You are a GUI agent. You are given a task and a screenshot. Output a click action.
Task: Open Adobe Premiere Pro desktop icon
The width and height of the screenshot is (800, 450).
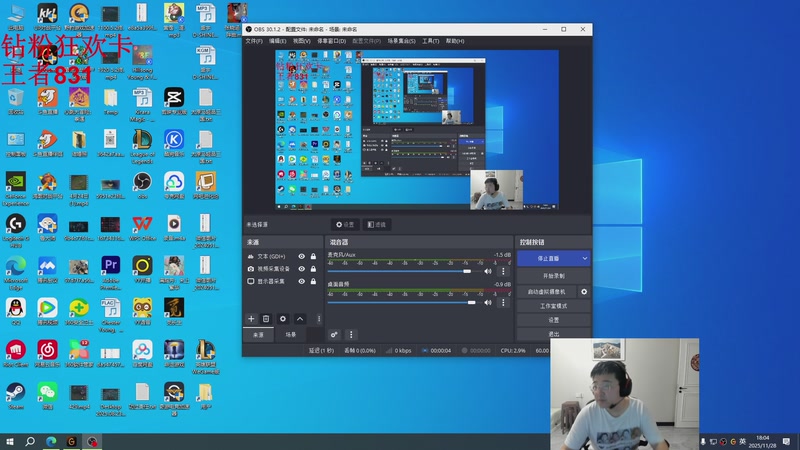click(x=111, y=273)
